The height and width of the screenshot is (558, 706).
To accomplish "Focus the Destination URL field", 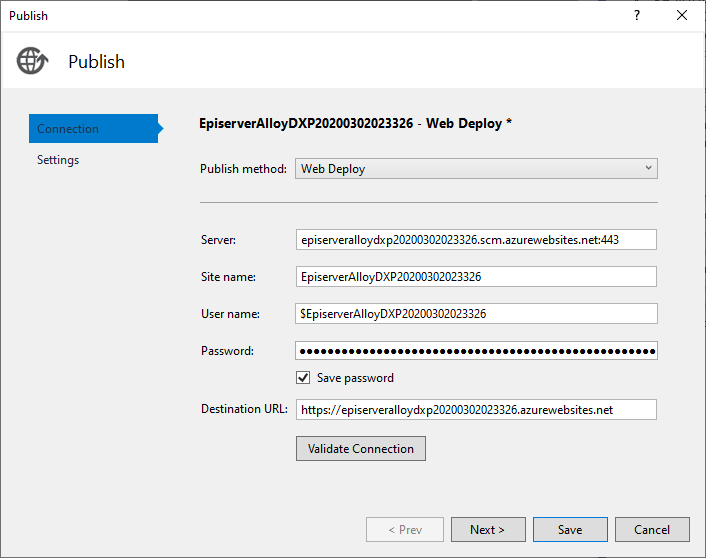I will click(x=476, y=409).
